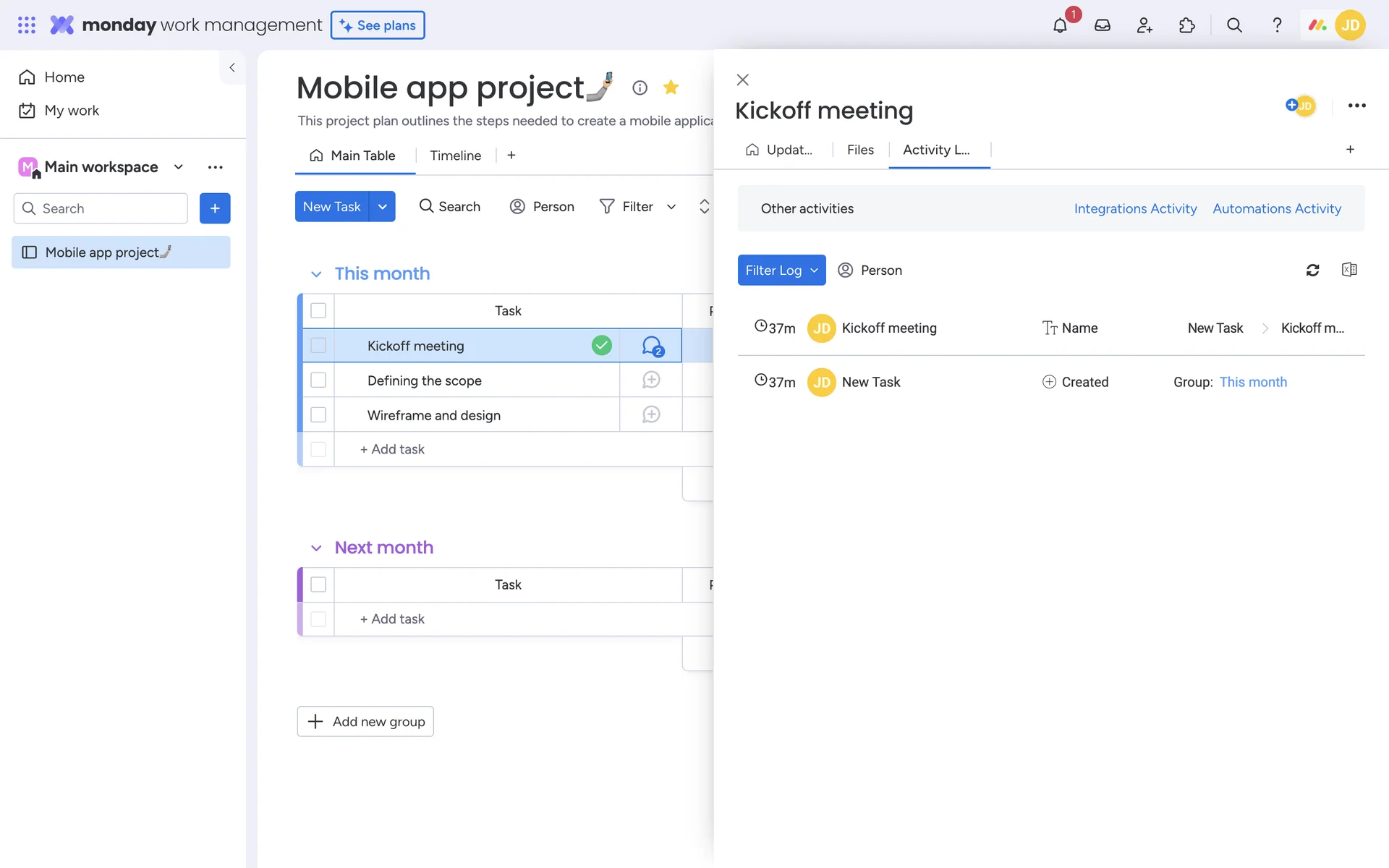
Task: Click the Integrations Activity link
Action: coord(1135,208)
